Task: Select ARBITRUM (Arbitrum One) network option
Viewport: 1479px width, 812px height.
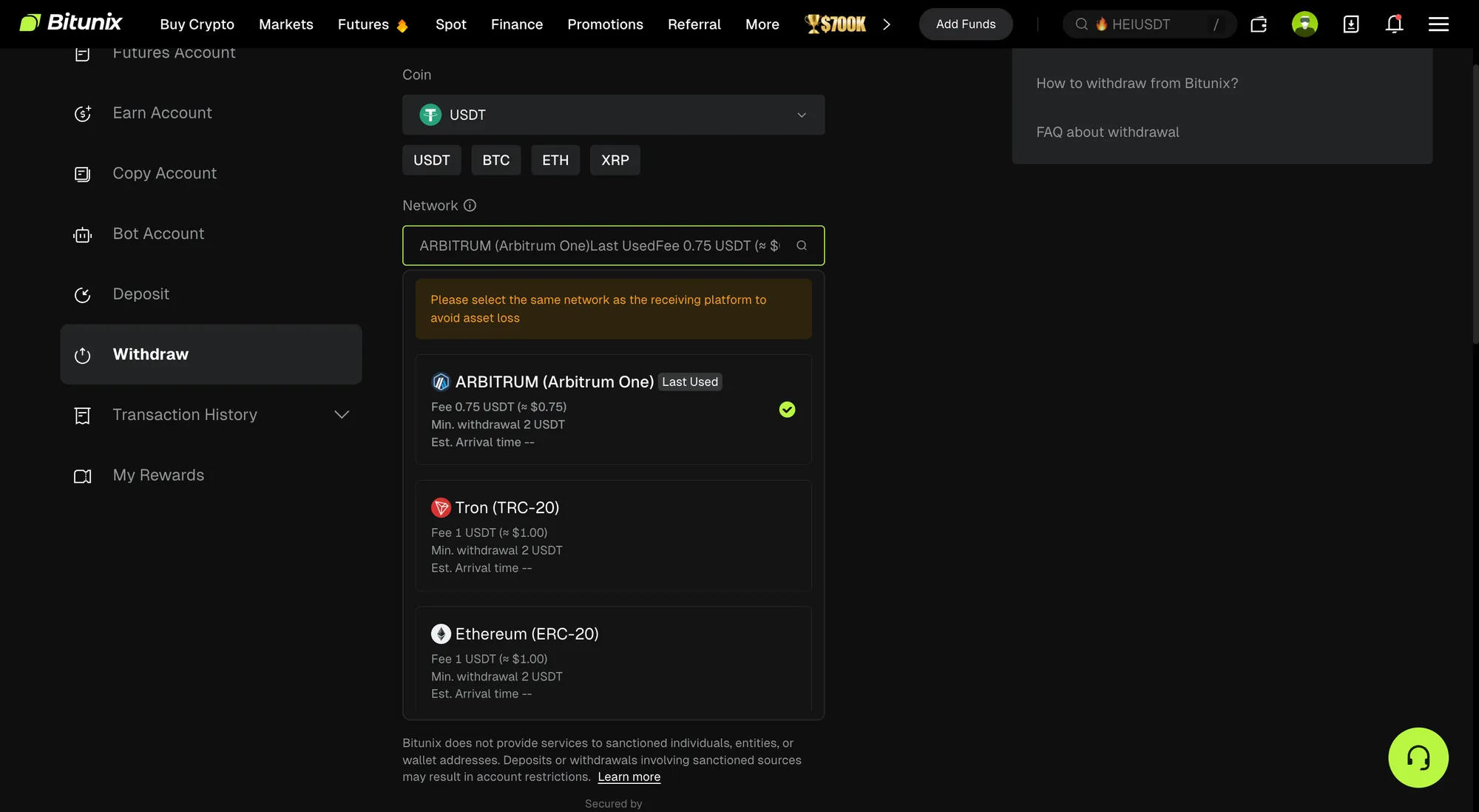Action: tap(613, 410)
